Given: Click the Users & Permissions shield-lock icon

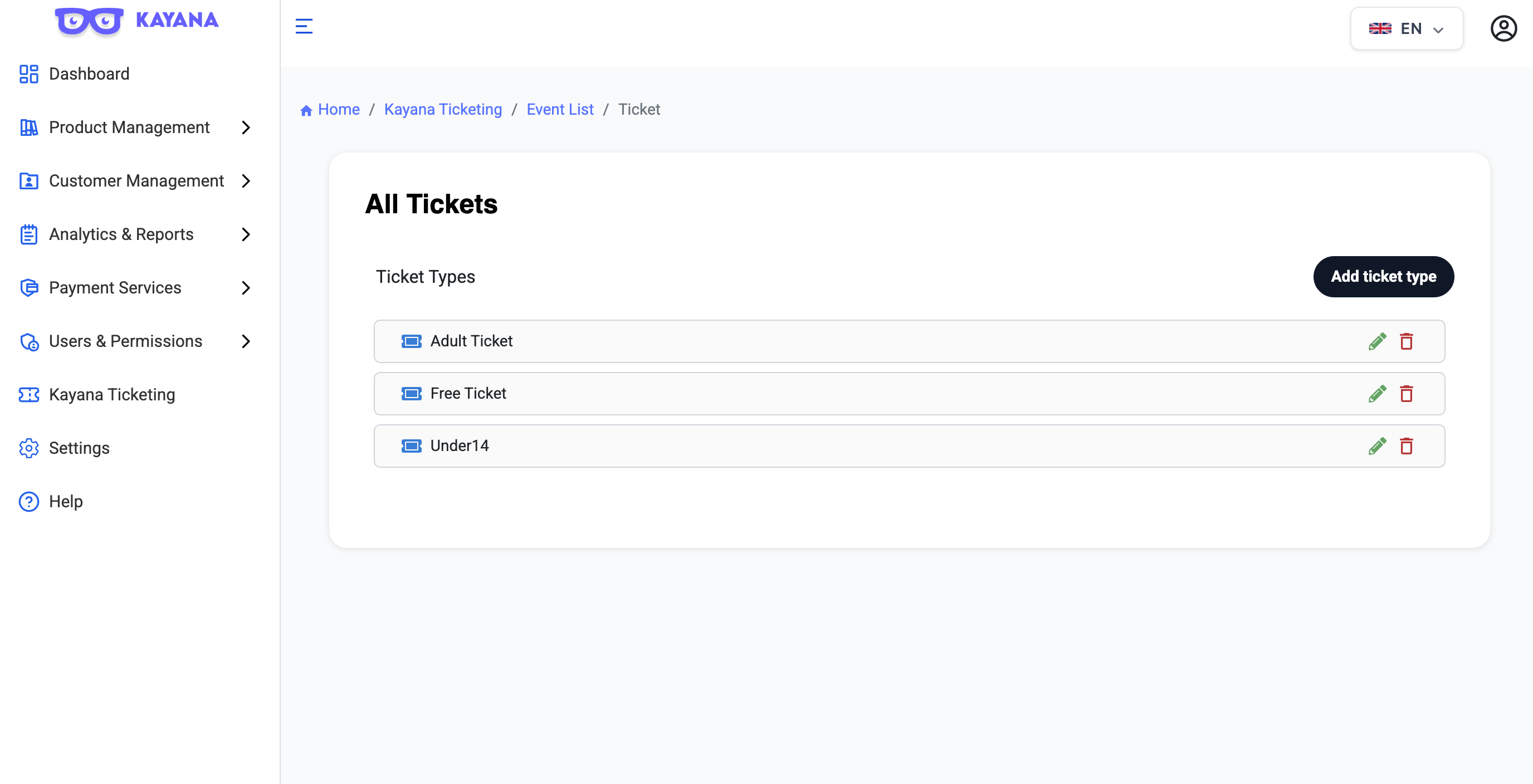Looking at the screenshot, I should tap(28, 341).
